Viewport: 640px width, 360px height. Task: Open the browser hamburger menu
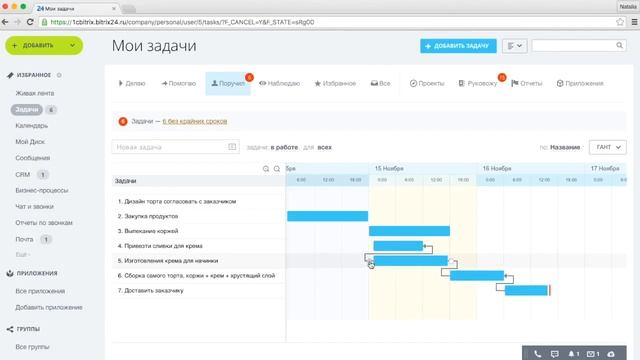pos(634,22)
